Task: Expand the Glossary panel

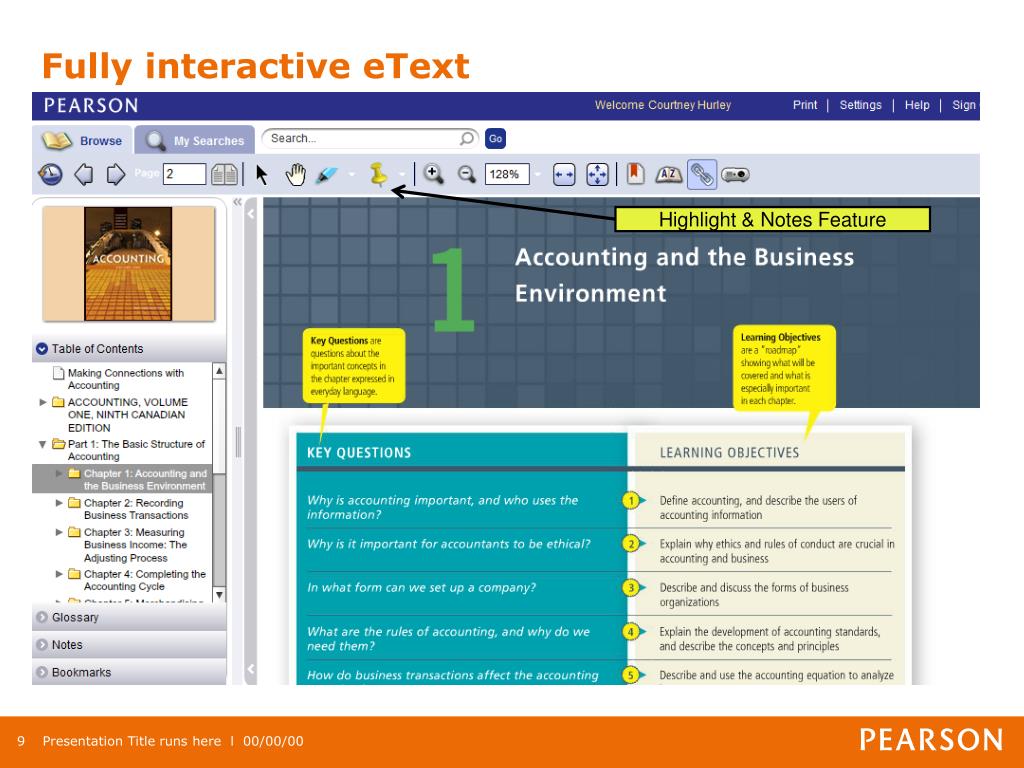Action: (x=129, y=617)
